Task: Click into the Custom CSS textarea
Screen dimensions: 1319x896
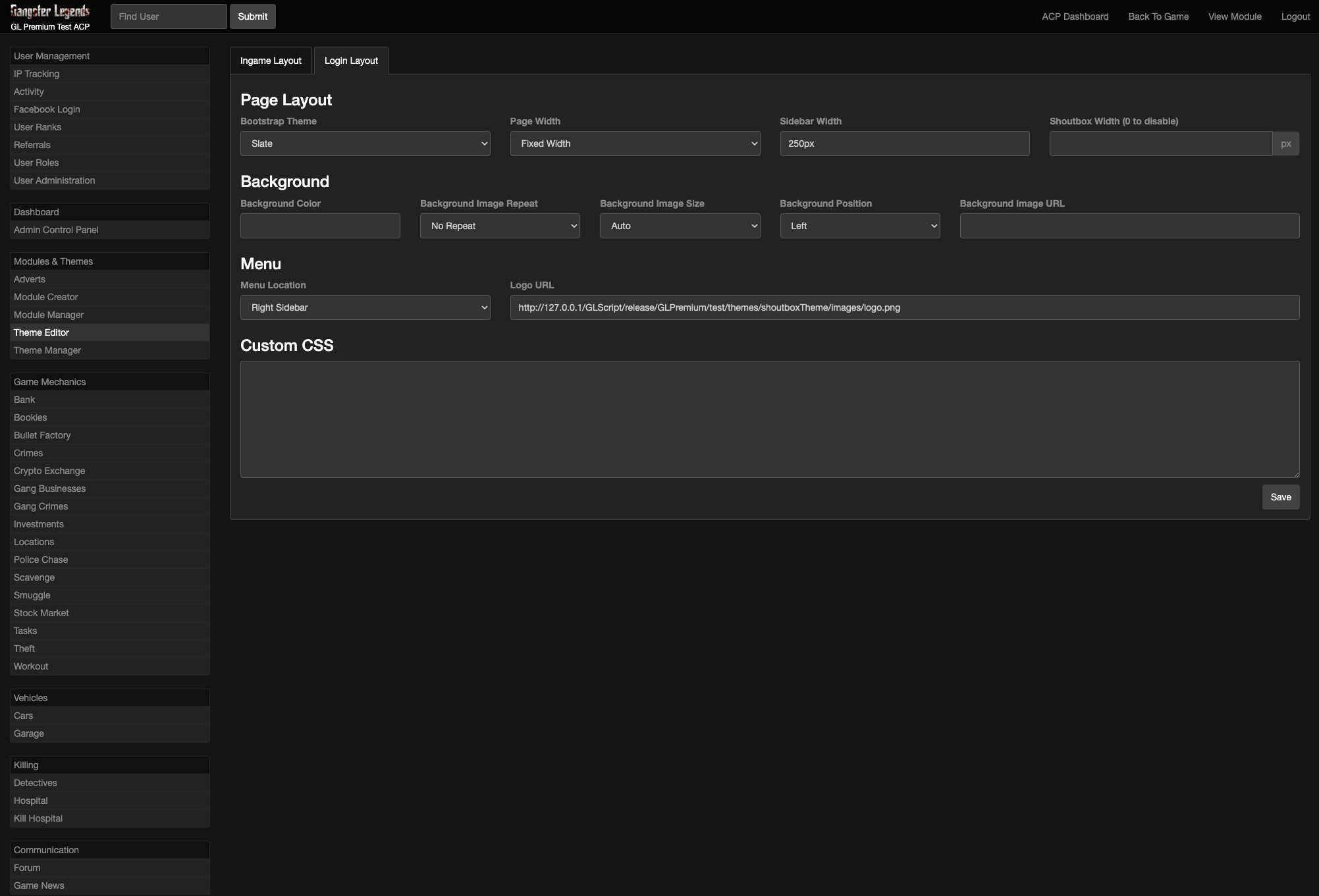Action: [769, 419]
